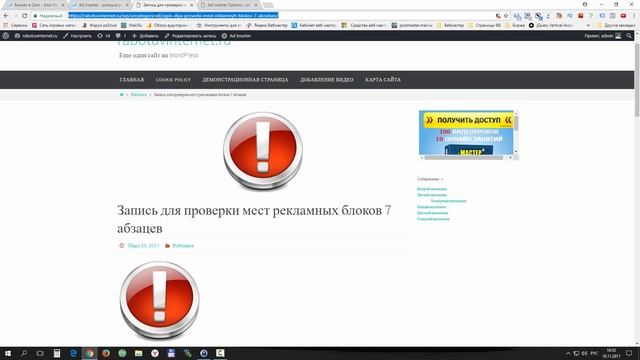Screen dimensions: 640x360
Task: Open the Вебмастер bookmarks folder
Action: point(450,25)
